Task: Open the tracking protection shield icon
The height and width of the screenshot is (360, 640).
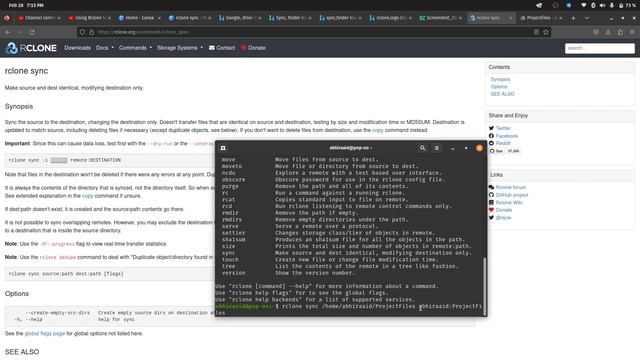Action: click(82, 32)
